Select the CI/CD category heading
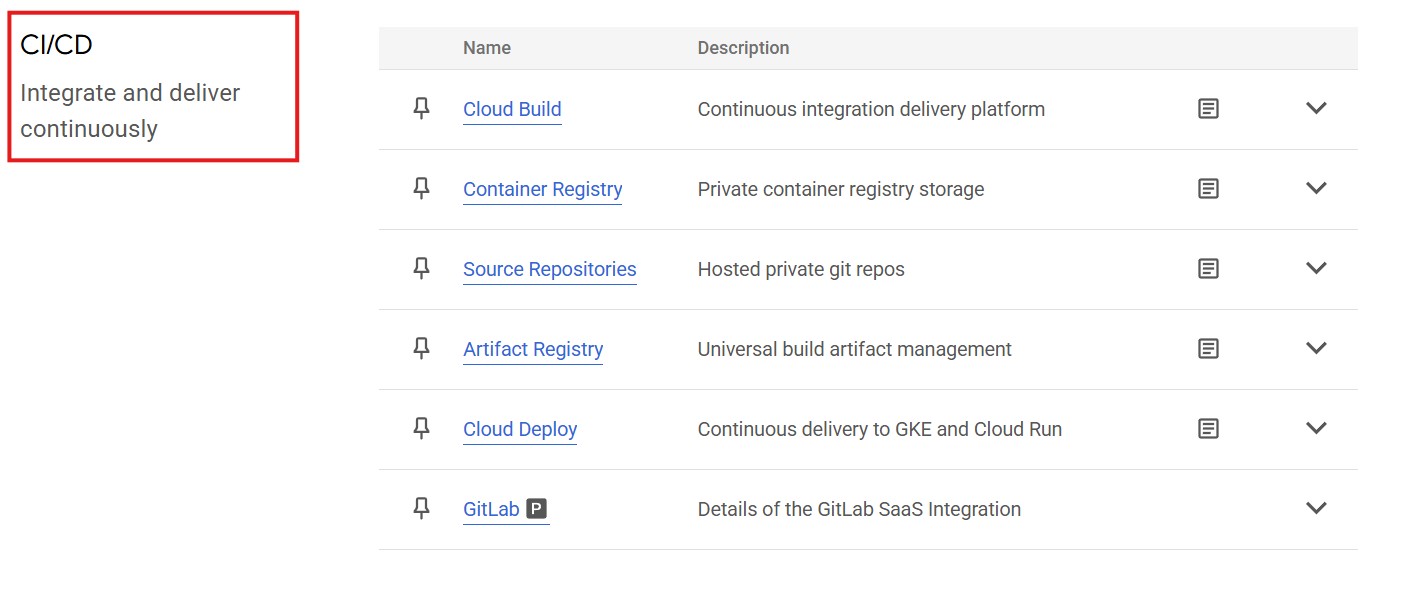 57,45
